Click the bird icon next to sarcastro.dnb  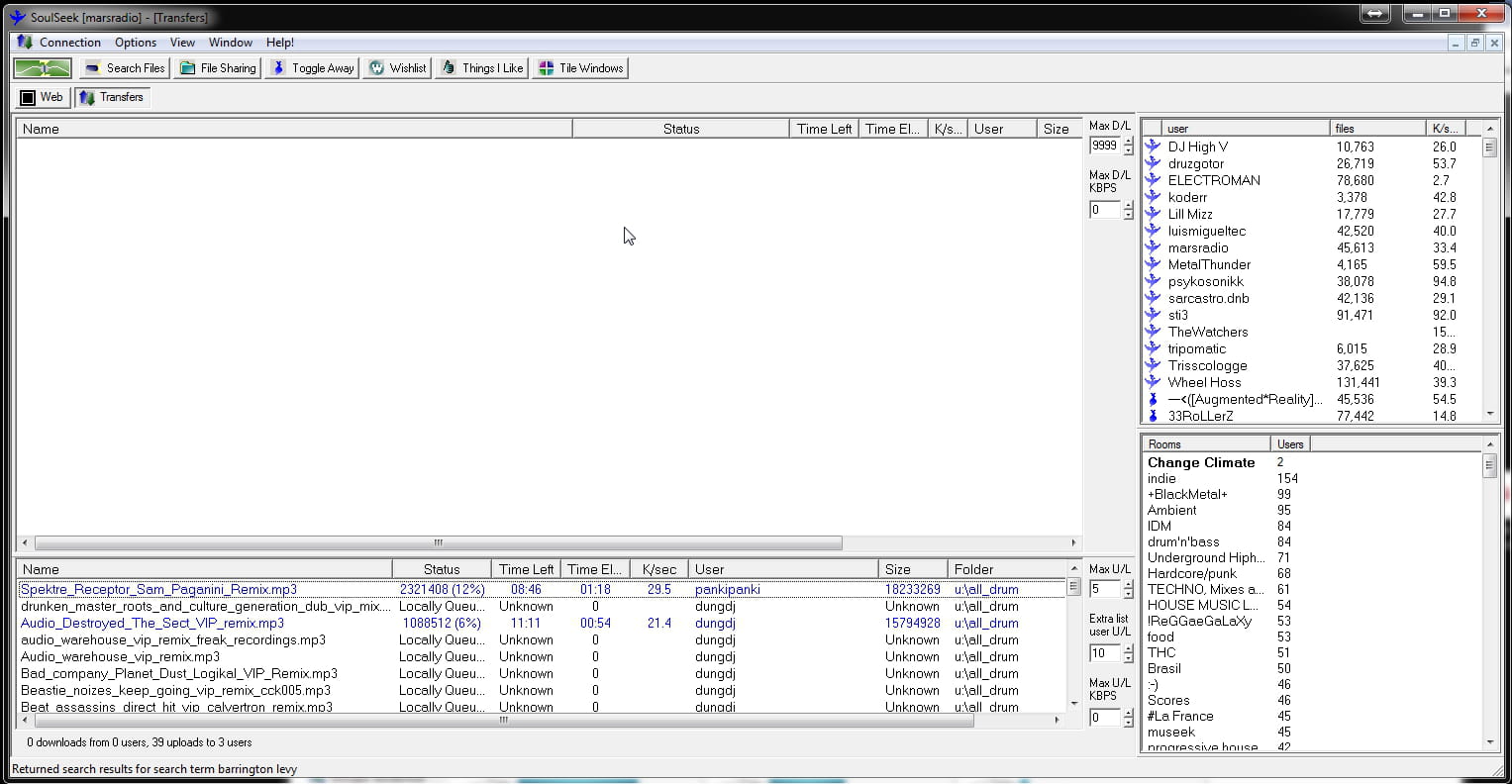[x=1153, y=298]
